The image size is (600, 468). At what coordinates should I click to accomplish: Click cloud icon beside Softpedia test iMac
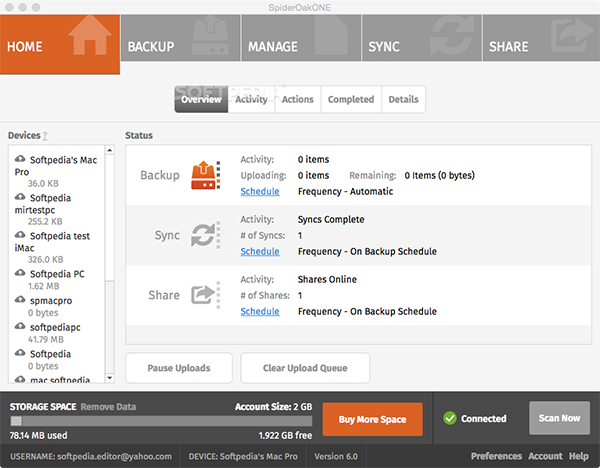(20, 235)
